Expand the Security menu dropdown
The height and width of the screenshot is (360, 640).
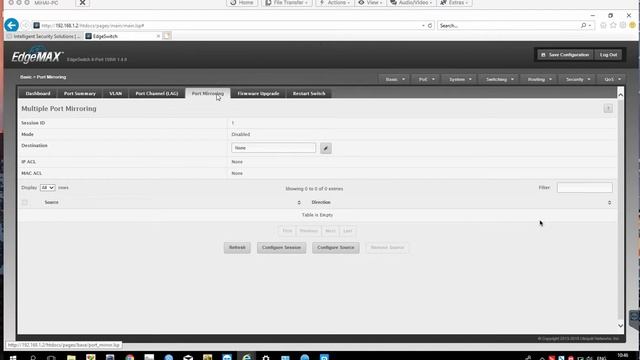pos(578,79)
